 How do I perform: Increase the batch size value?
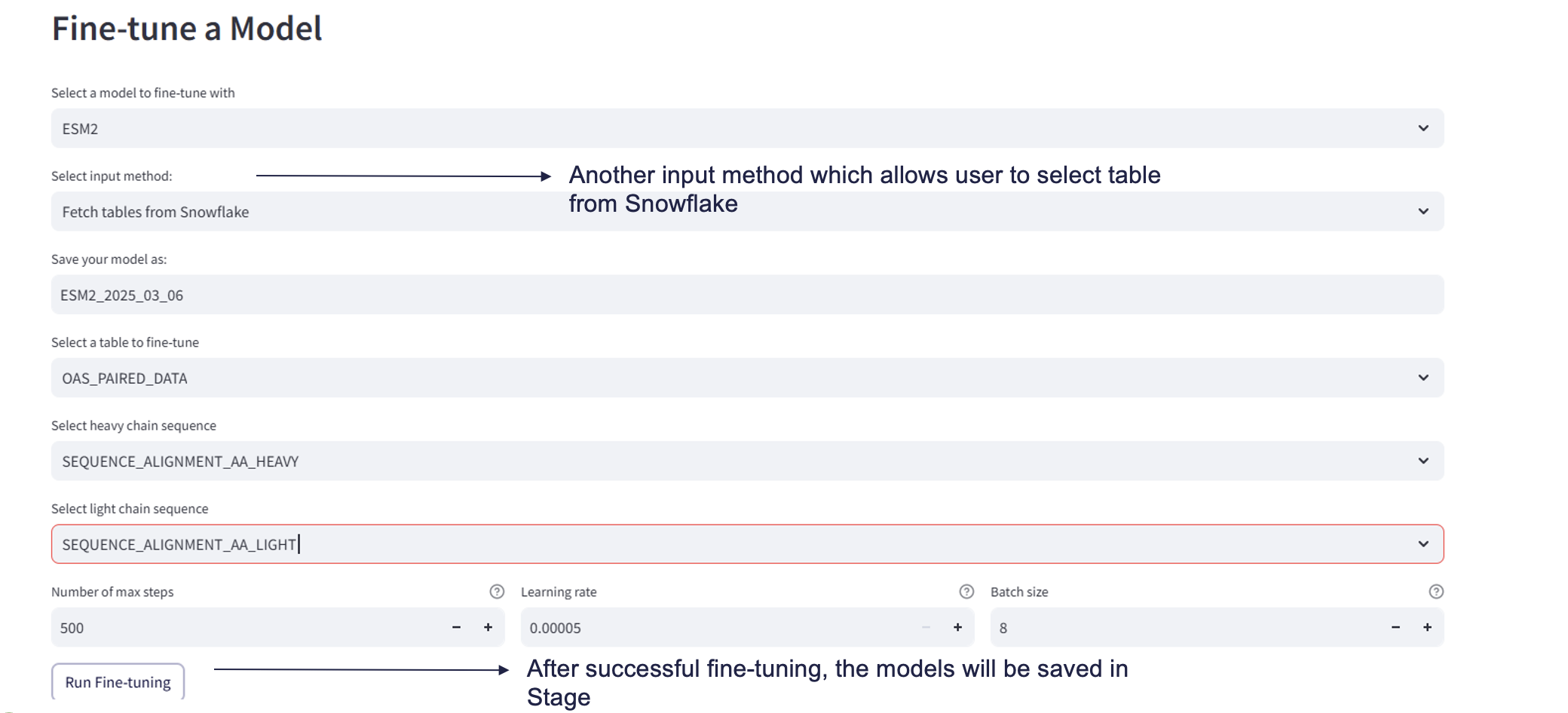pos(1428,627)
